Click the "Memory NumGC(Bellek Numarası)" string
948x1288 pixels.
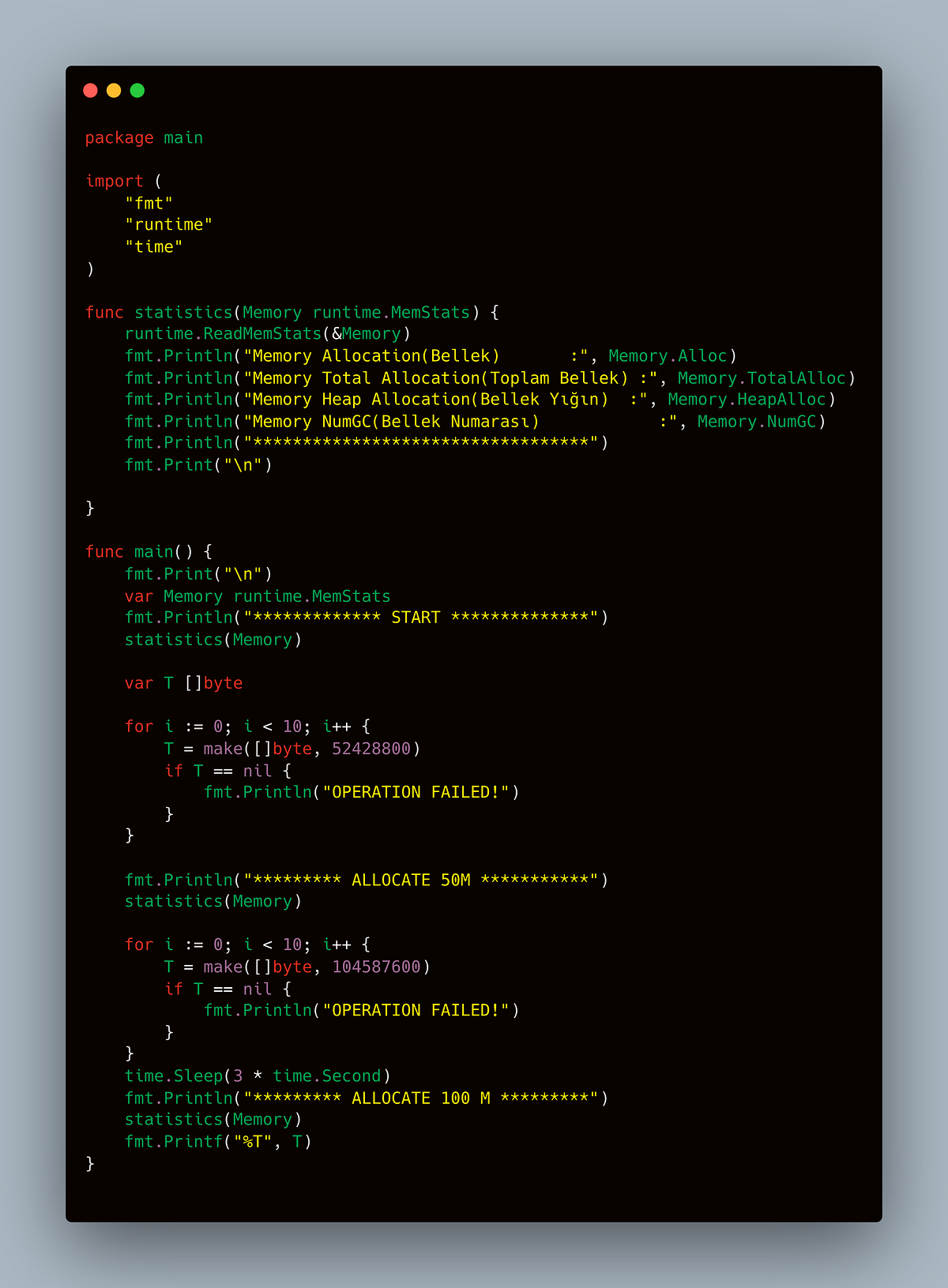pyautogui.click(x=461, y=422)
